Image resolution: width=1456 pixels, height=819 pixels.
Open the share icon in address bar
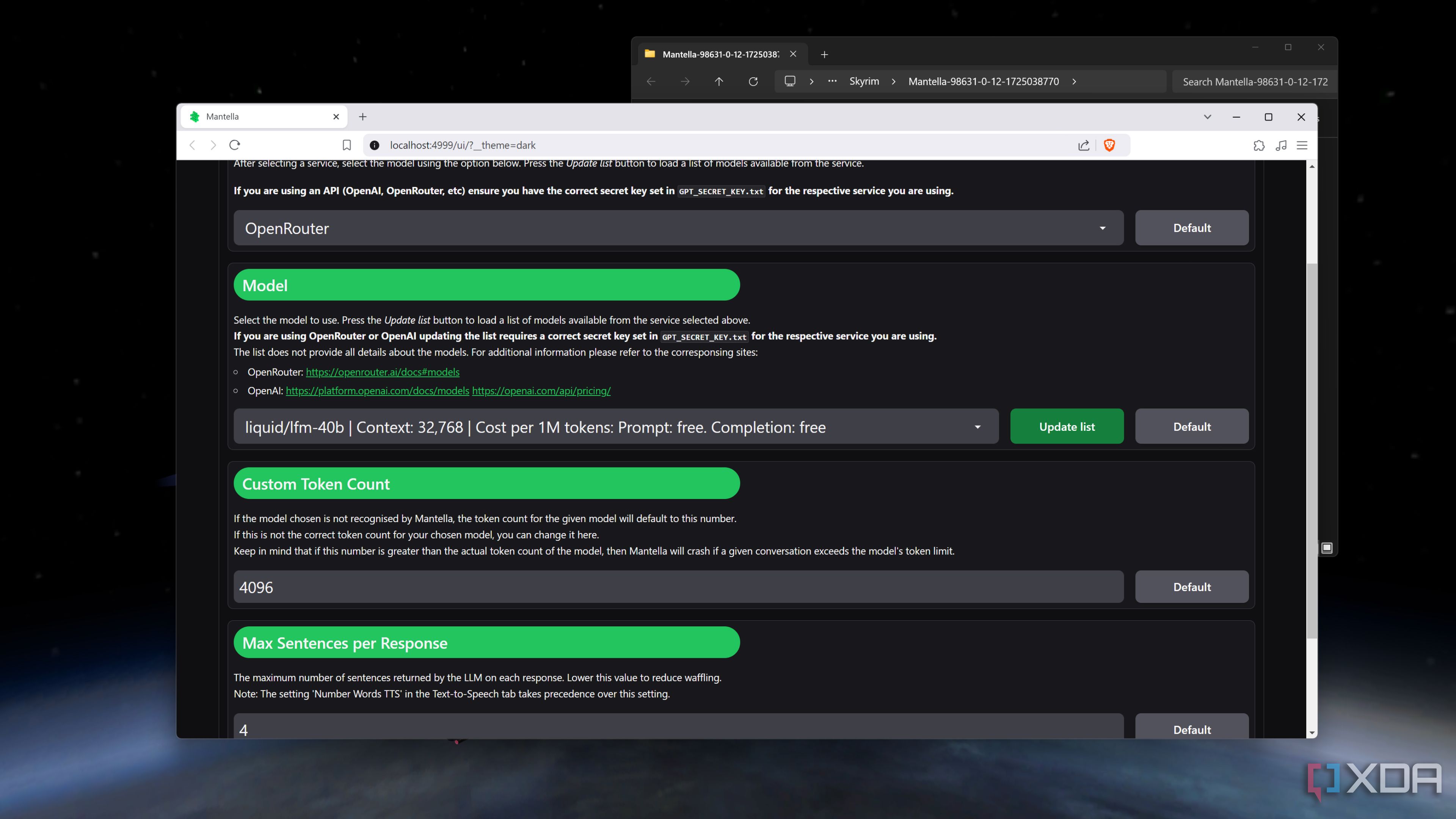(1084, 145)
